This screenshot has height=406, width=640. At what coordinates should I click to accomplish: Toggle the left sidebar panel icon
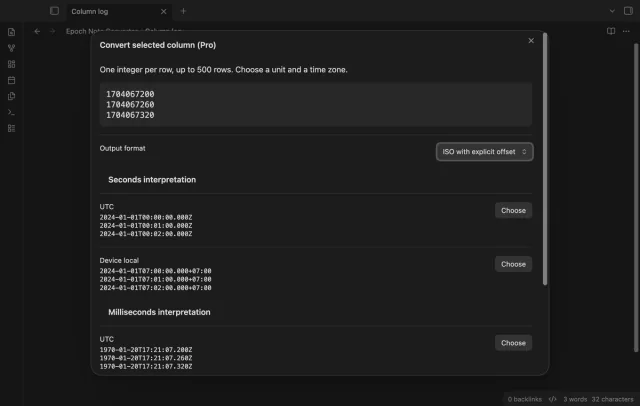click(x=54, y=11)
